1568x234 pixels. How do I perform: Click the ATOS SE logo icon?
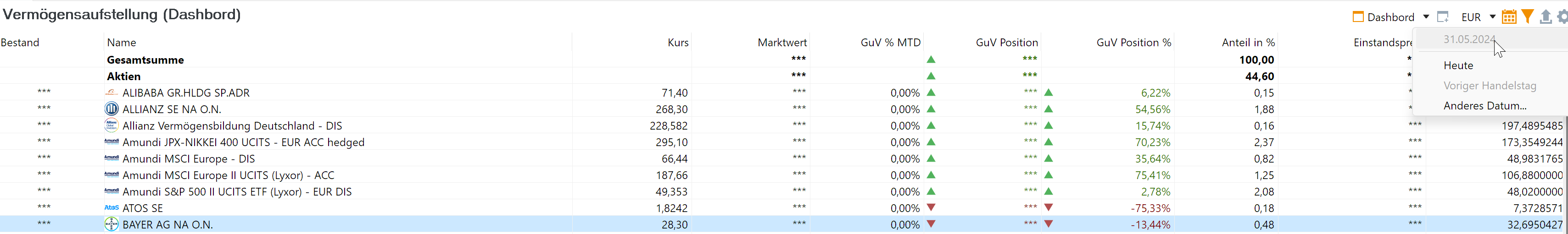click(x=112, y=208)
